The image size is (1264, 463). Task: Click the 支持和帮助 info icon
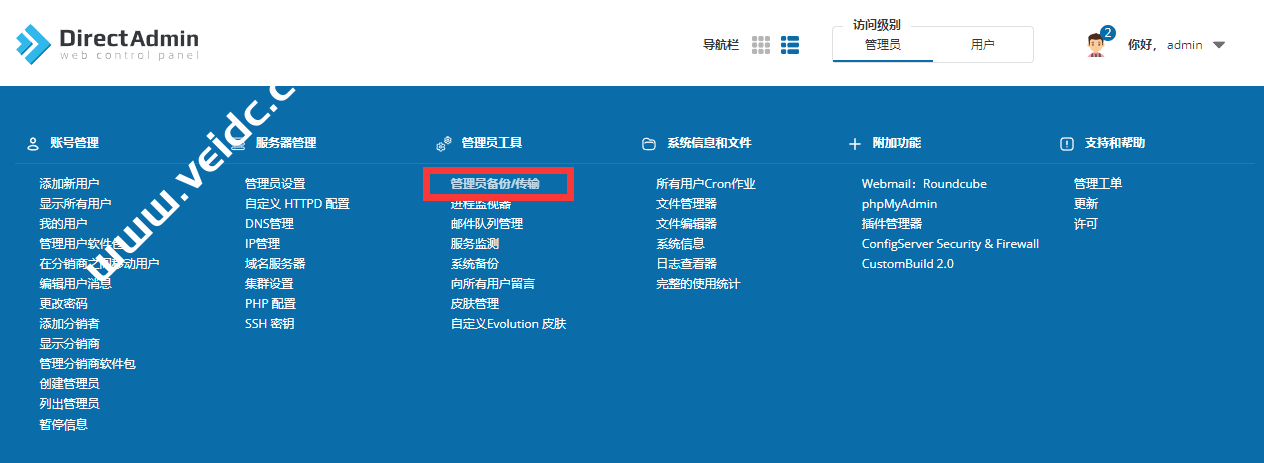pyautogui.click(x=1066, y=144)
